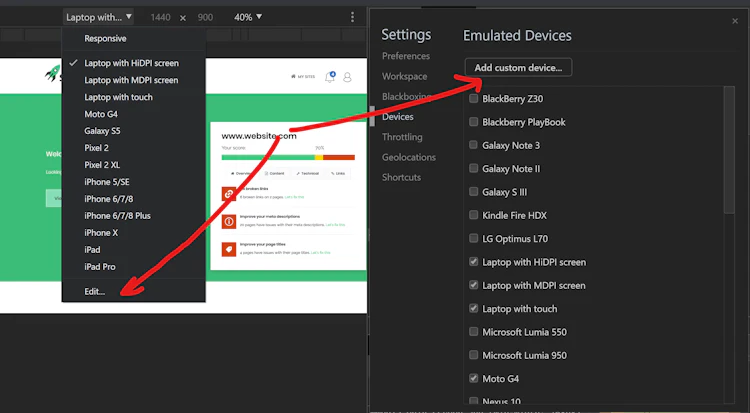This screenshot has height=413, width=750.
Task: Click the emulated devices list scrollbar
Action: [729, 150]
